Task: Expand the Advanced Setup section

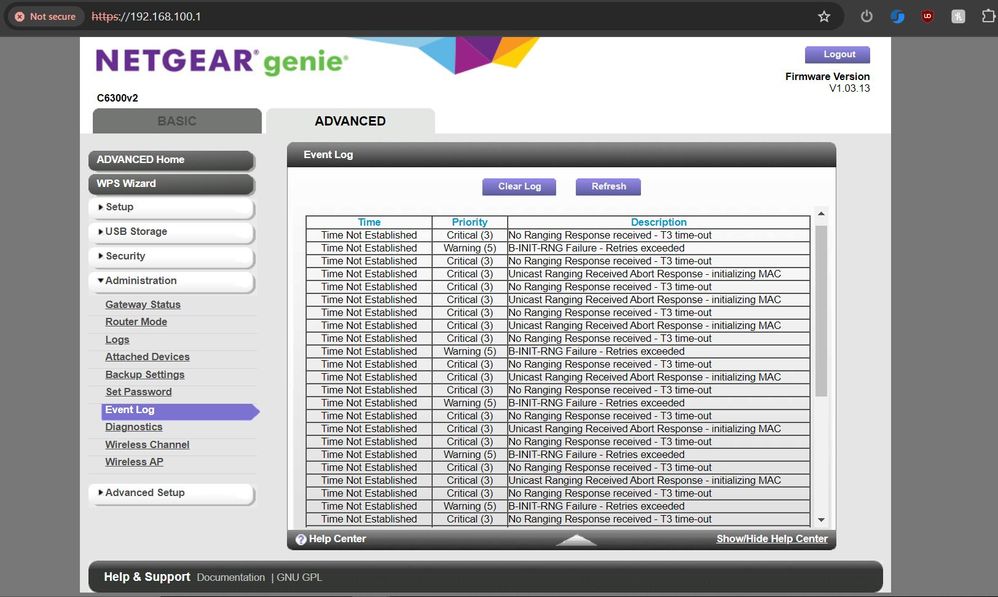Action: pos(171,493)
